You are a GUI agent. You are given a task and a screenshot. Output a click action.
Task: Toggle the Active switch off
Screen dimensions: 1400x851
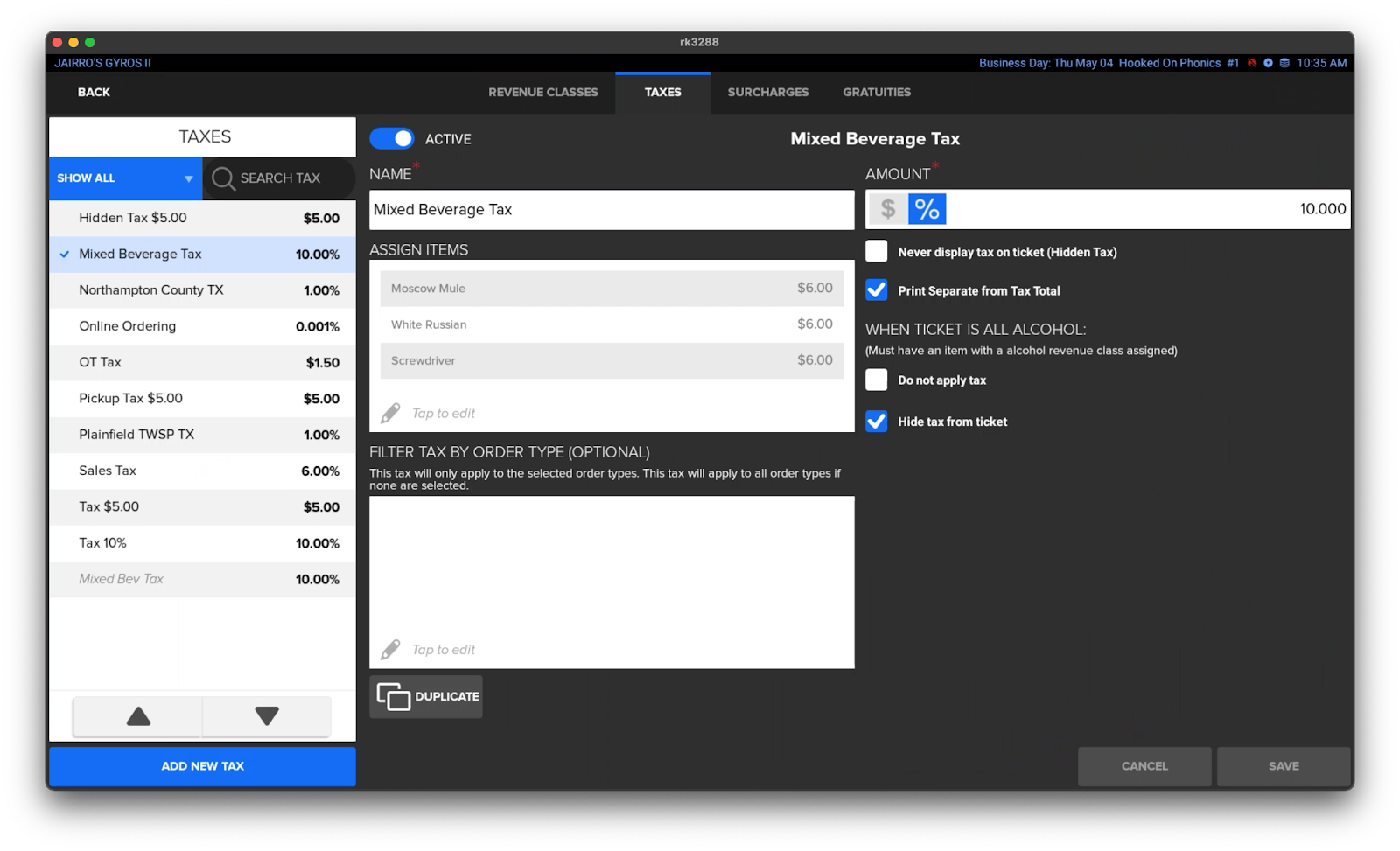click(x=392, y=139)
